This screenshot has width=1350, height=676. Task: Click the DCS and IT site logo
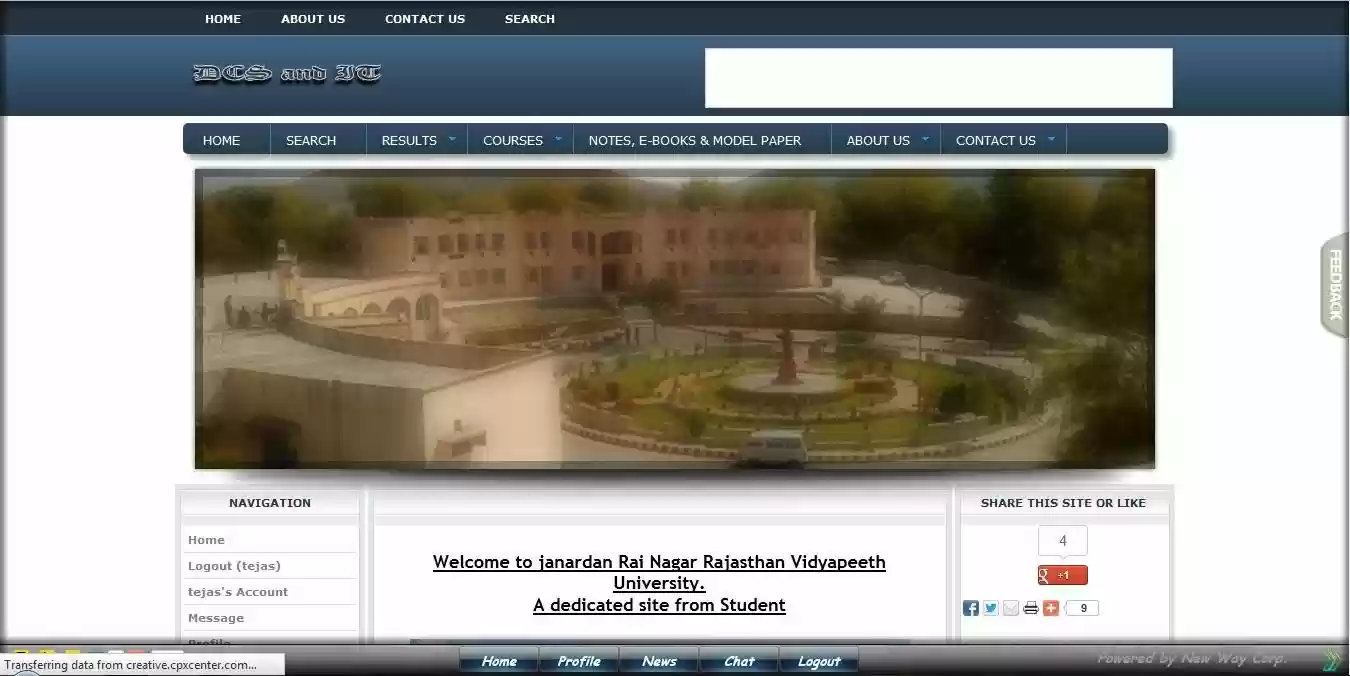[287, 73]
